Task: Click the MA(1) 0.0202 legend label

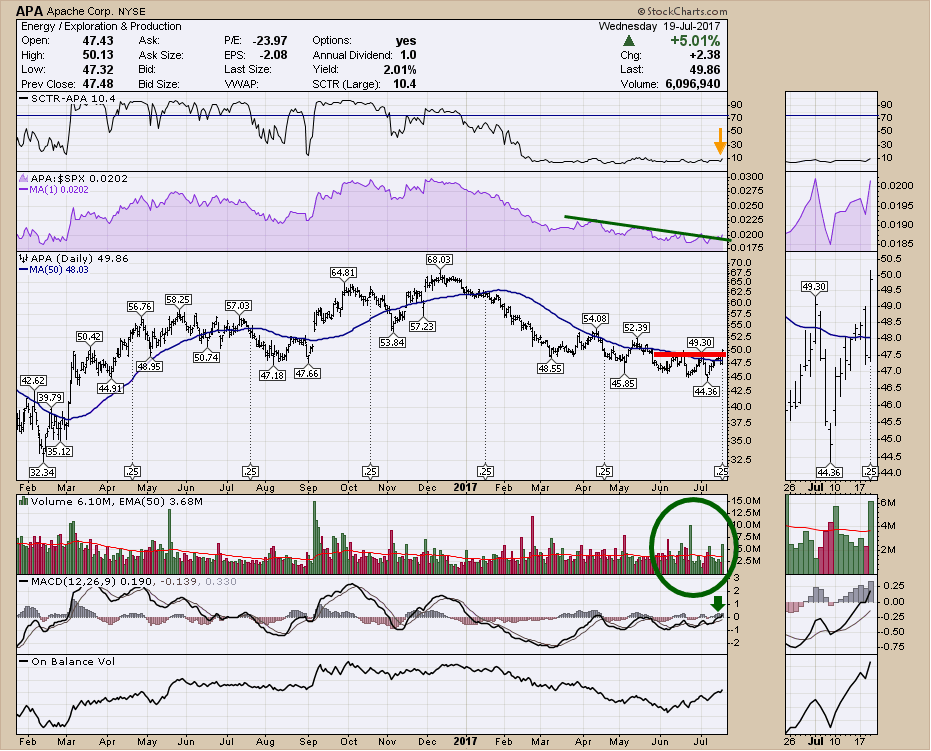Action: point(54,189)
